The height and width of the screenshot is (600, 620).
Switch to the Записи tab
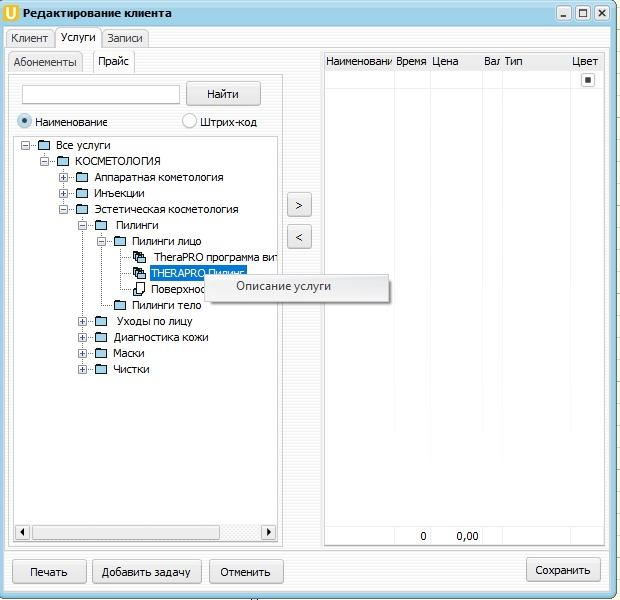[125, 38]
